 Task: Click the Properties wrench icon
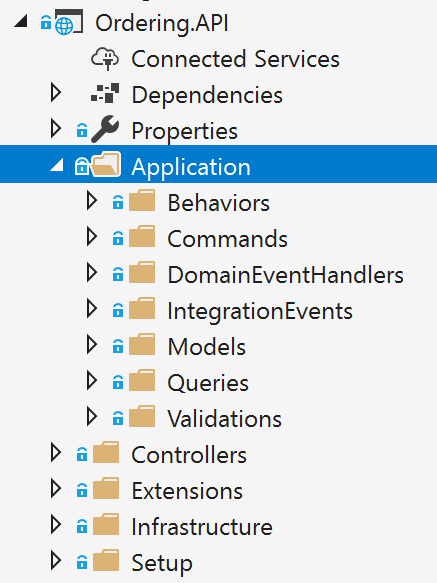pos(105,129)
